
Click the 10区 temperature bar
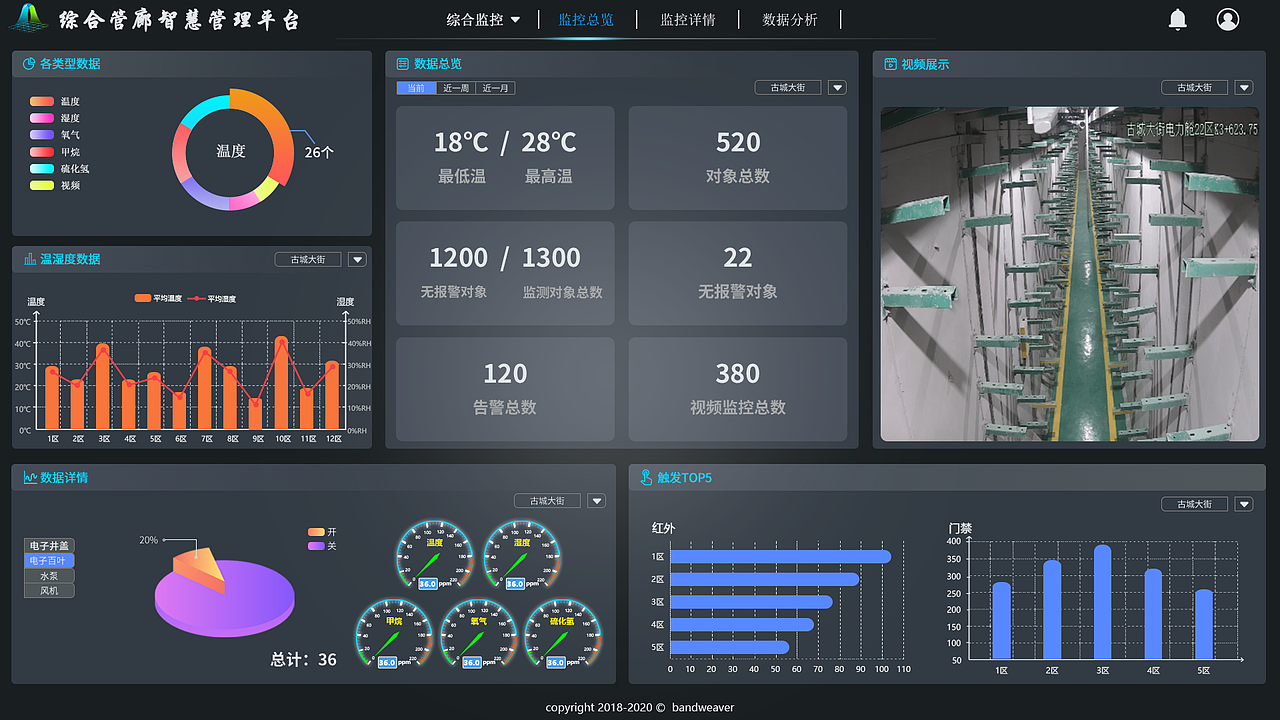tap(282, 384)
